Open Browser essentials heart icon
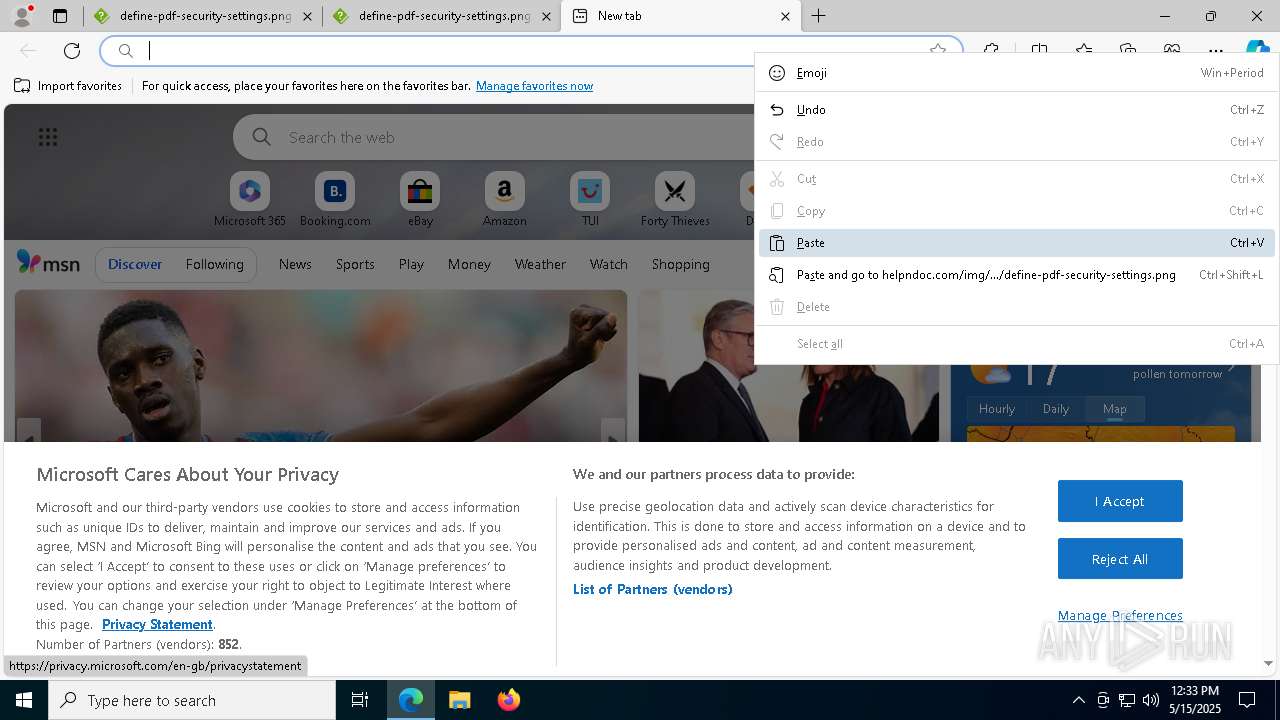 pos(1172,51)
